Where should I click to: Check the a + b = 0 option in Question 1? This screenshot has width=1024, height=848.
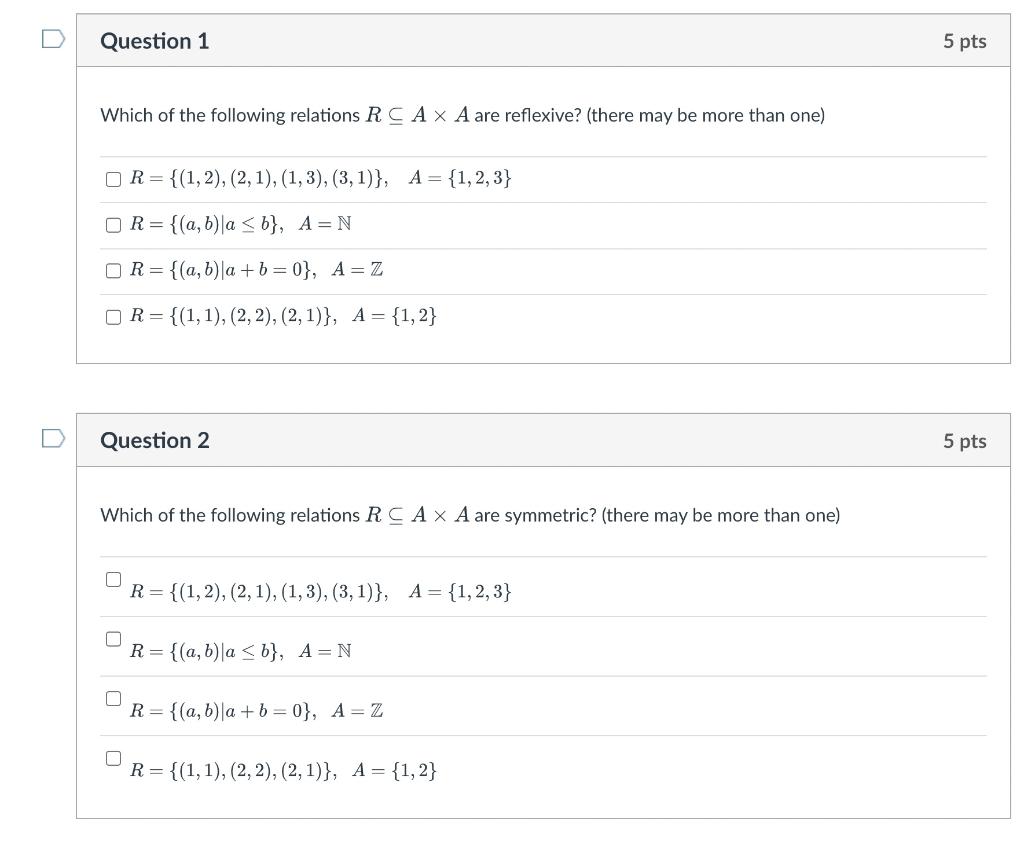coord(112,270)
